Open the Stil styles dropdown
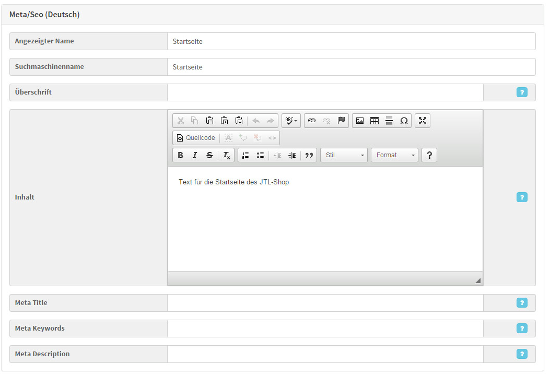 [344, 155]
